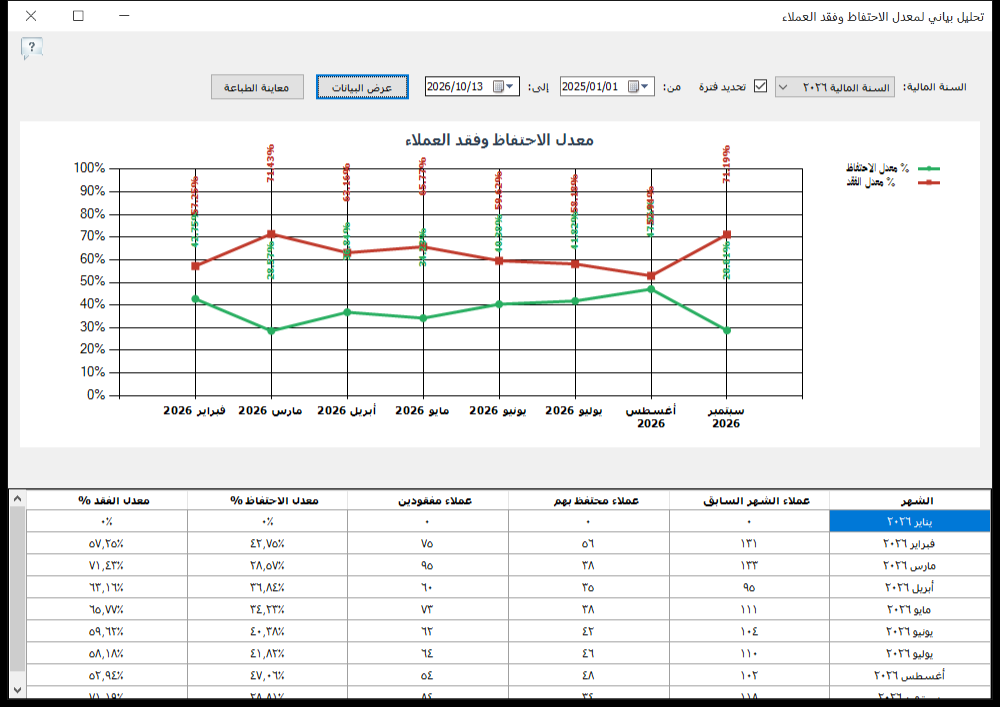Click عرض البيانات button
Screen dimensions: 1000x707
click(x=362, y=87)
